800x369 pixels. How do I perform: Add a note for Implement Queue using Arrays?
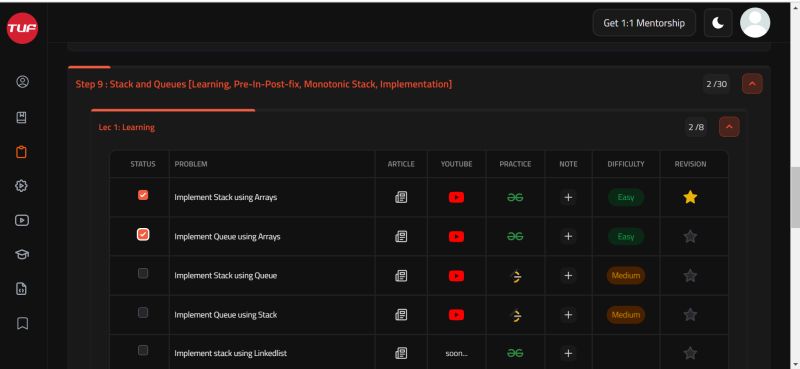(568, 236)
